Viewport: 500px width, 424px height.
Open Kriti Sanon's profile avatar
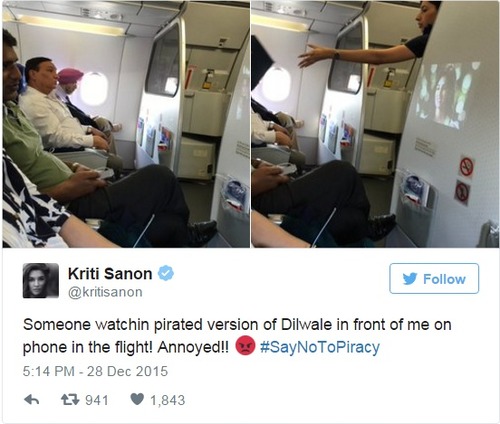pyautogui.click(x=41, y=280)
